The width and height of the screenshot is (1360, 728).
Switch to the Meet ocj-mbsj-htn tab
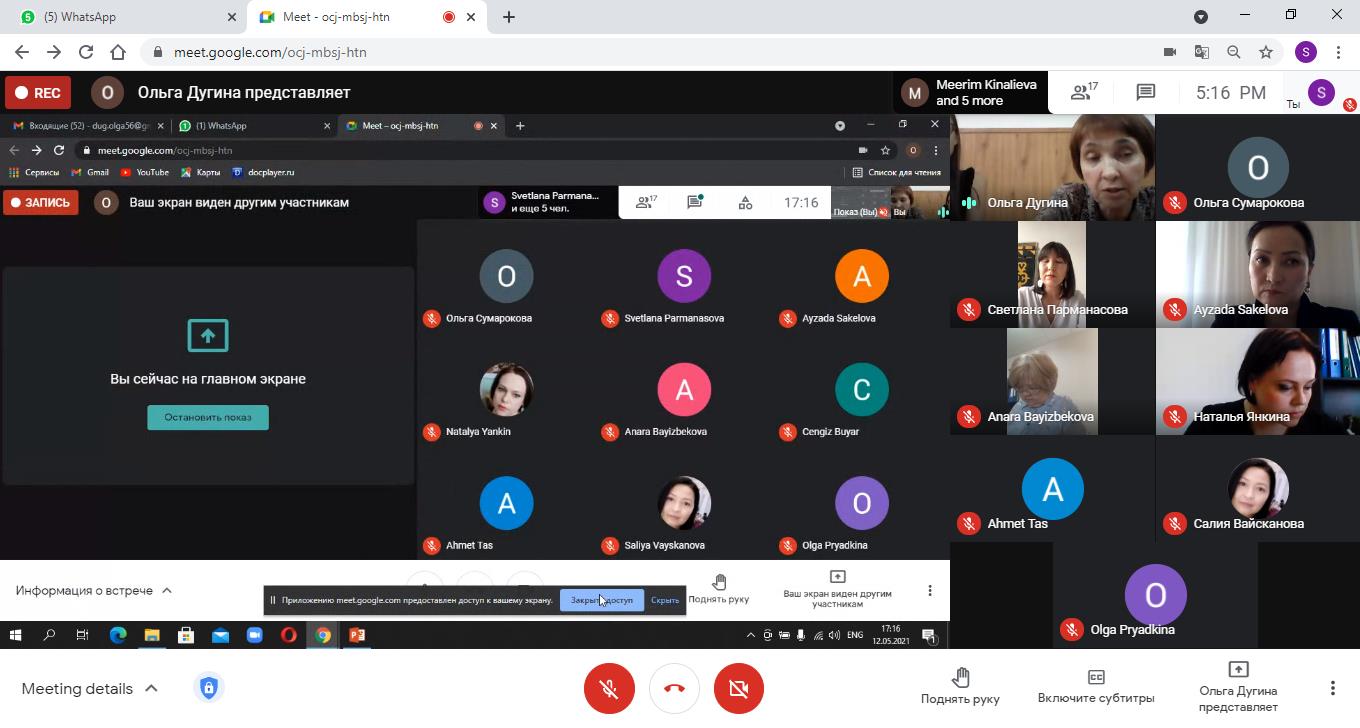click(x=365, y=17)
